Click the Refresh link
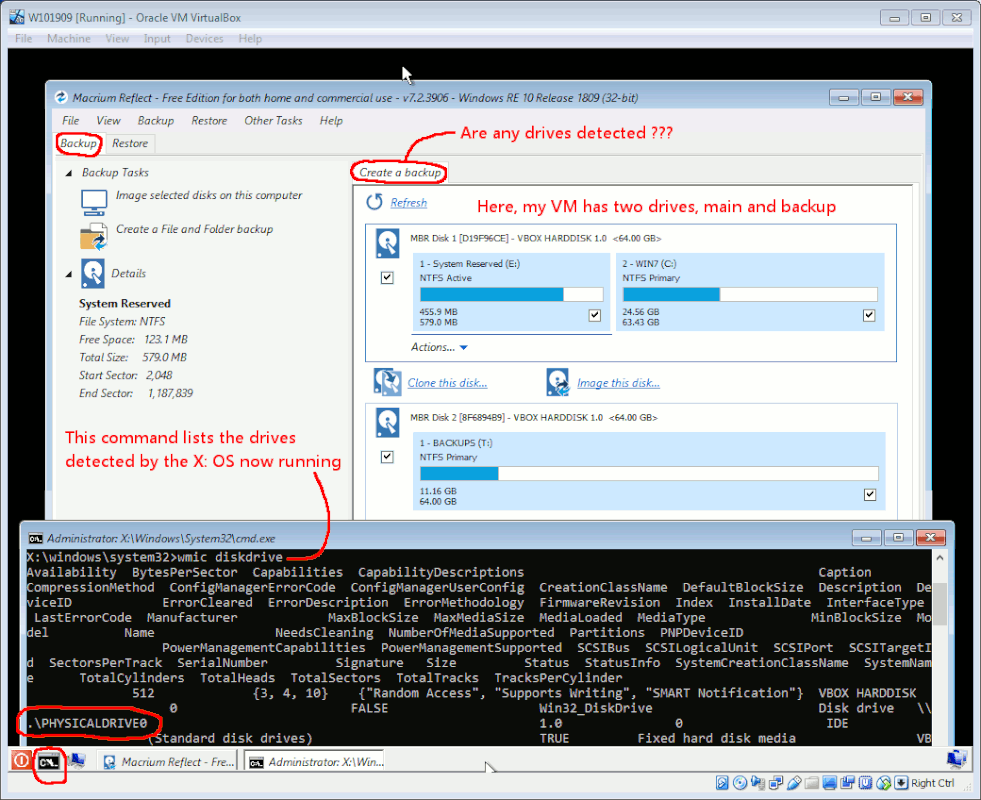981x800 pixels. [409, 203]
